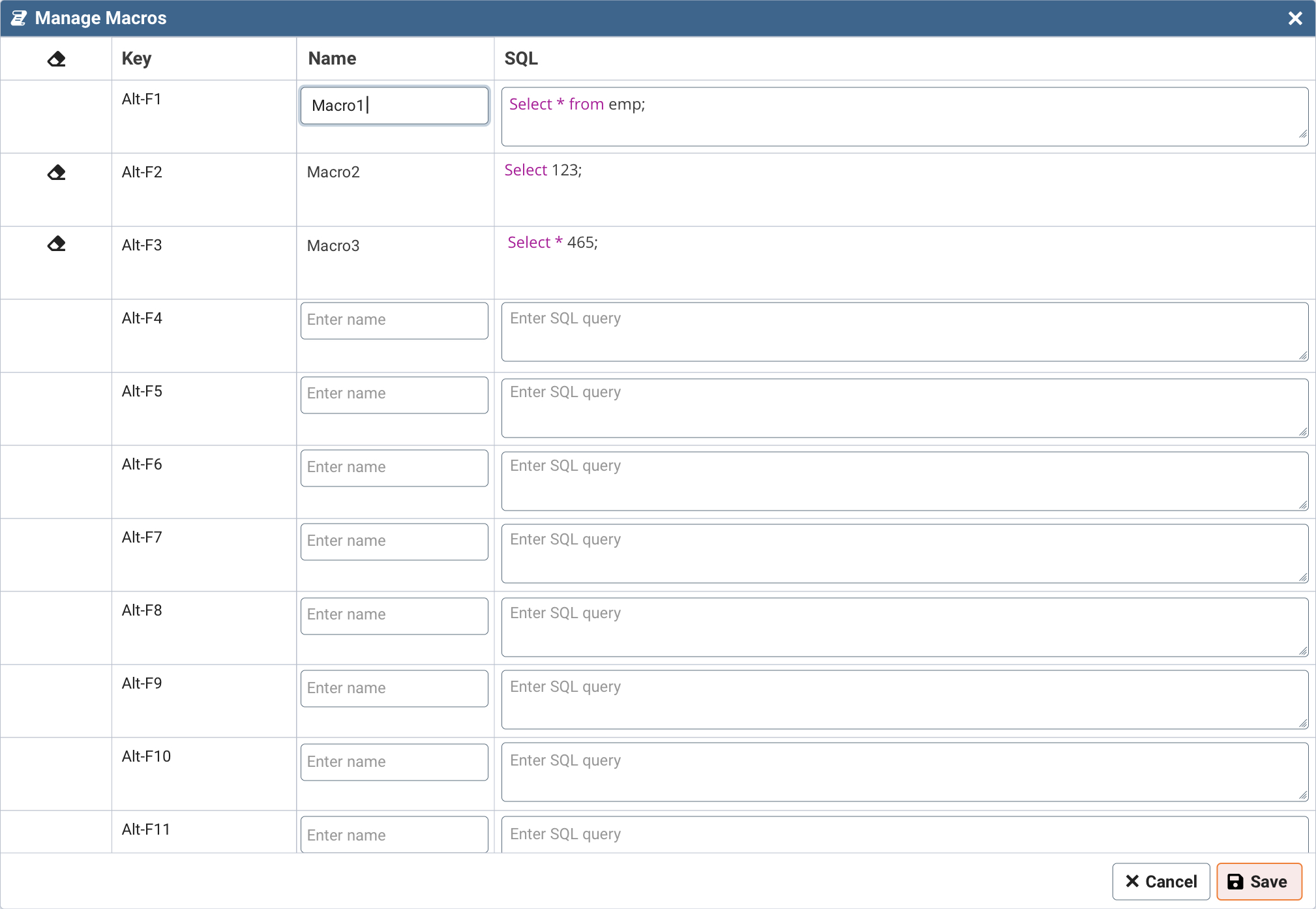Click the Alt-F9 SQL query textarea

coord(904,700)
